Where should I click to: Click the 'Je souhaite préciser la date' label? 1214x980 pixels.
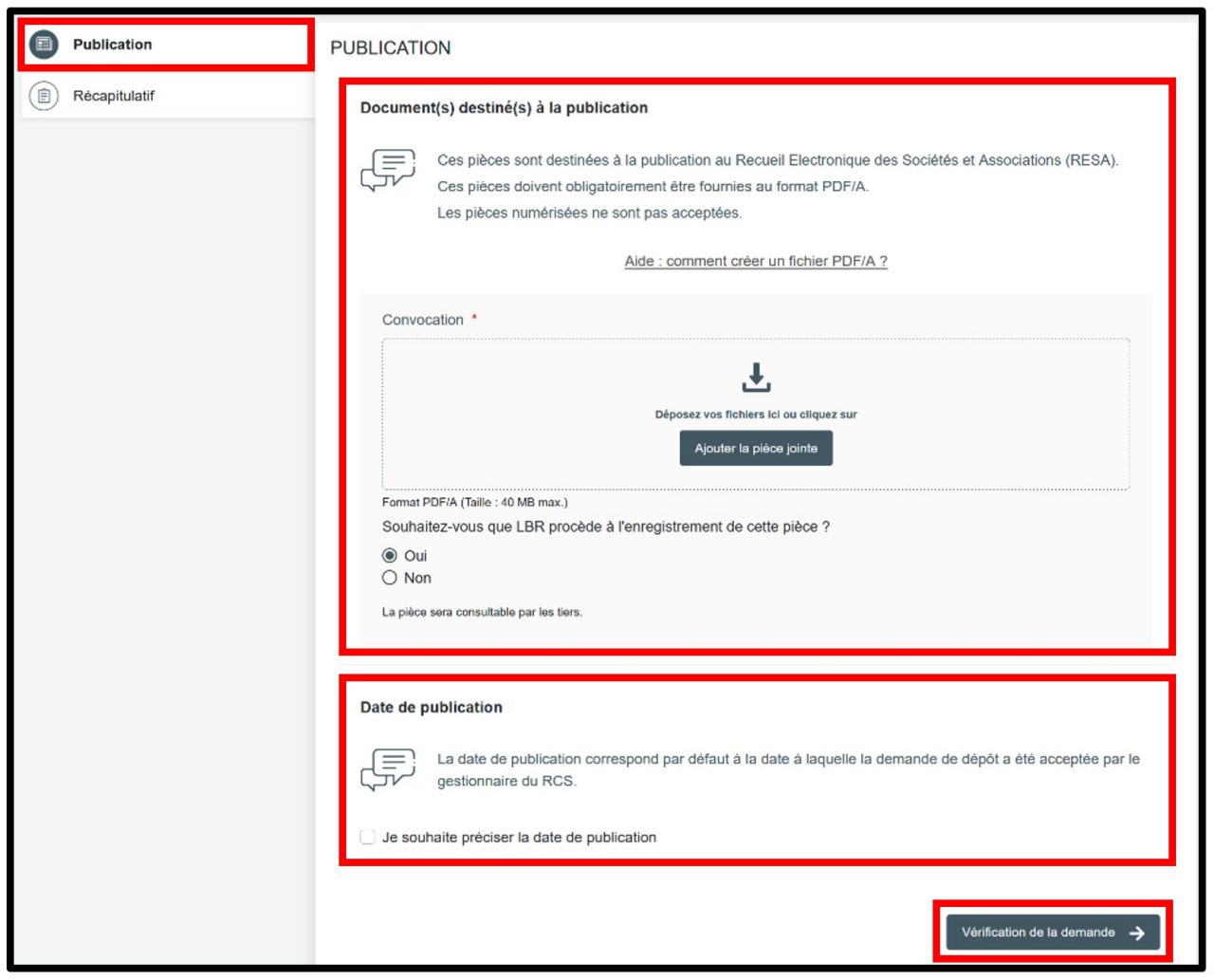click(519, 837)
